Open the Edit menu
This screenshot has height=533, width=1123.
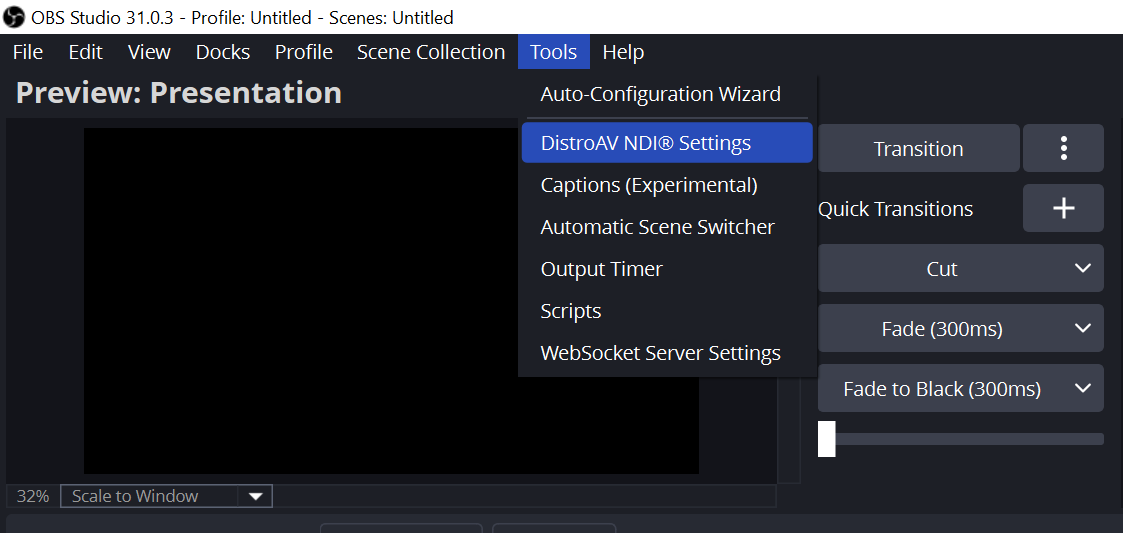click(85, 52)
